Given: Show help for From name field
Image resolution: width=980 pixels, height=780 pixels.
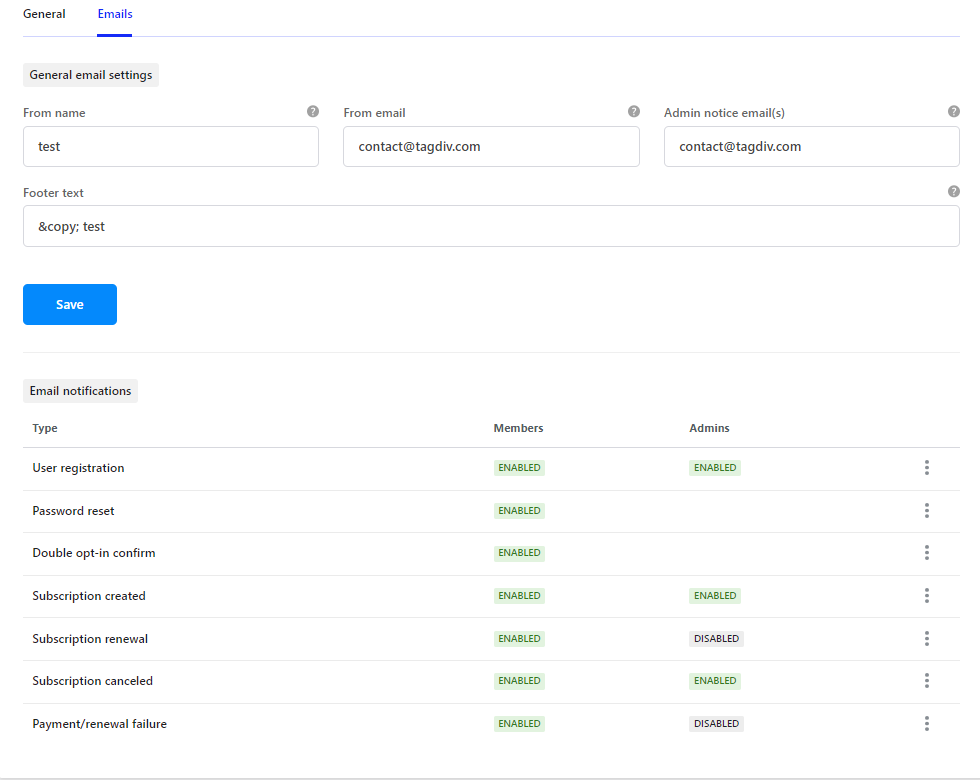Looking at the screenshot, I should tap(313, 111).
